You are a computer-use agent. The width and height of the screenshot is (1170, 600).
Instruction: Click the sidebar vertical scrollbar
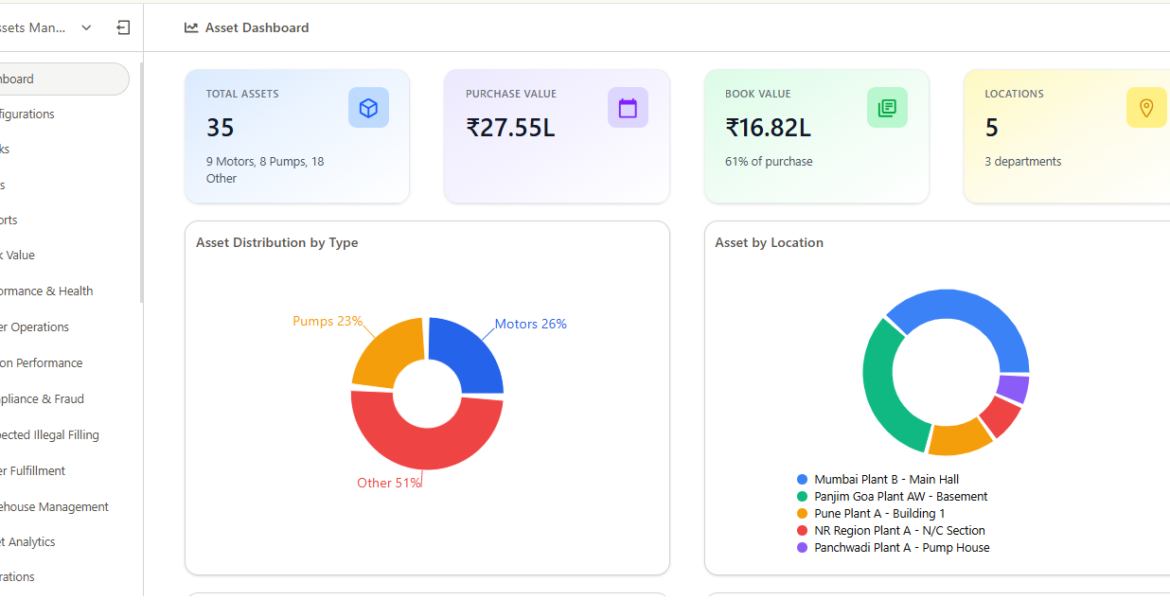(x=141, y=180)
